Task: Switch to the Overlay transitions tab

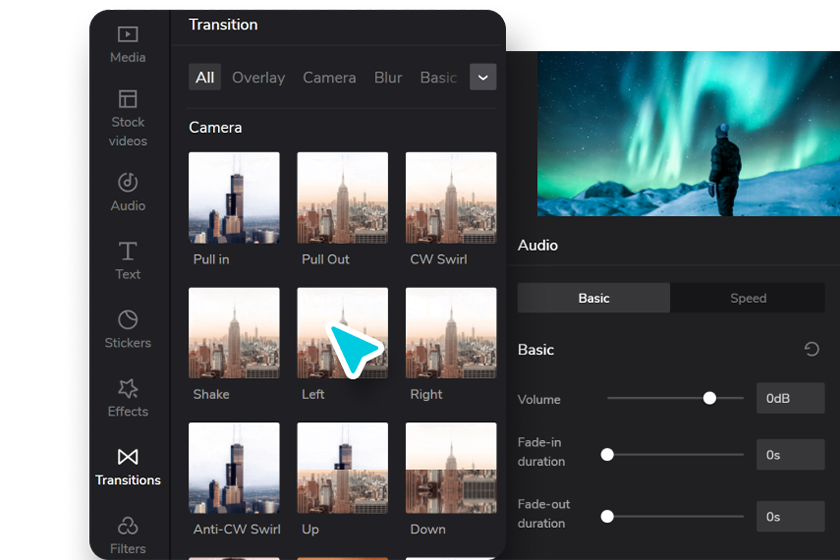Action: 258,78
